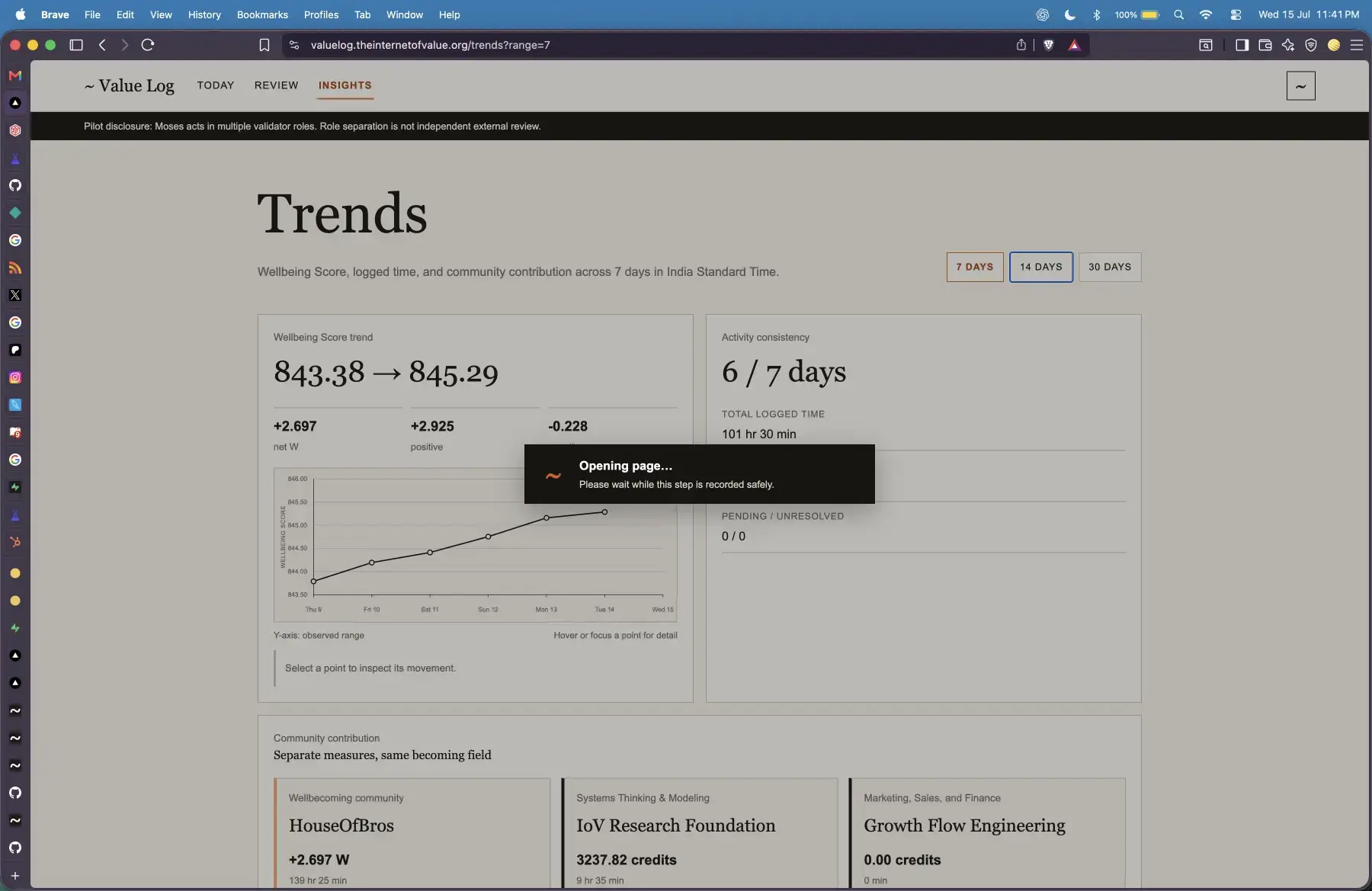Viewport: 1372px width, 891px height.
Task: Open site settings icon left of URL
Action: [294, 45]
